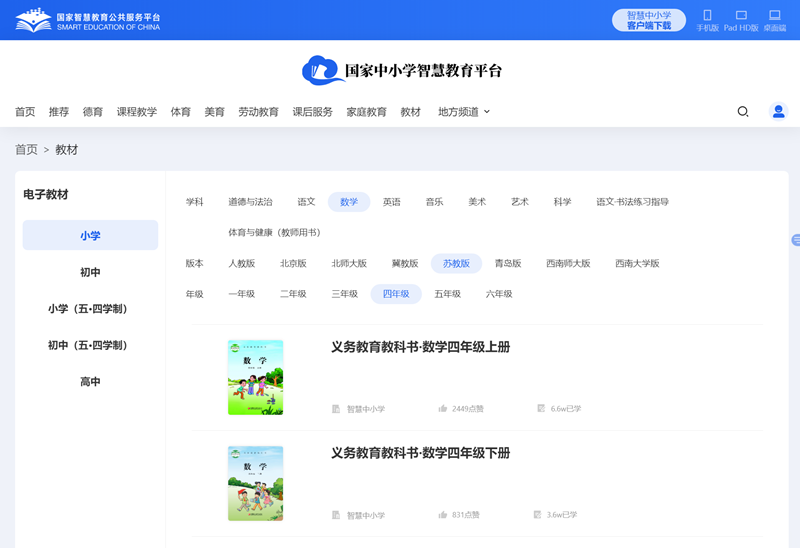
Task: Filter subject by 英语
Action: (x=392, y=202)
